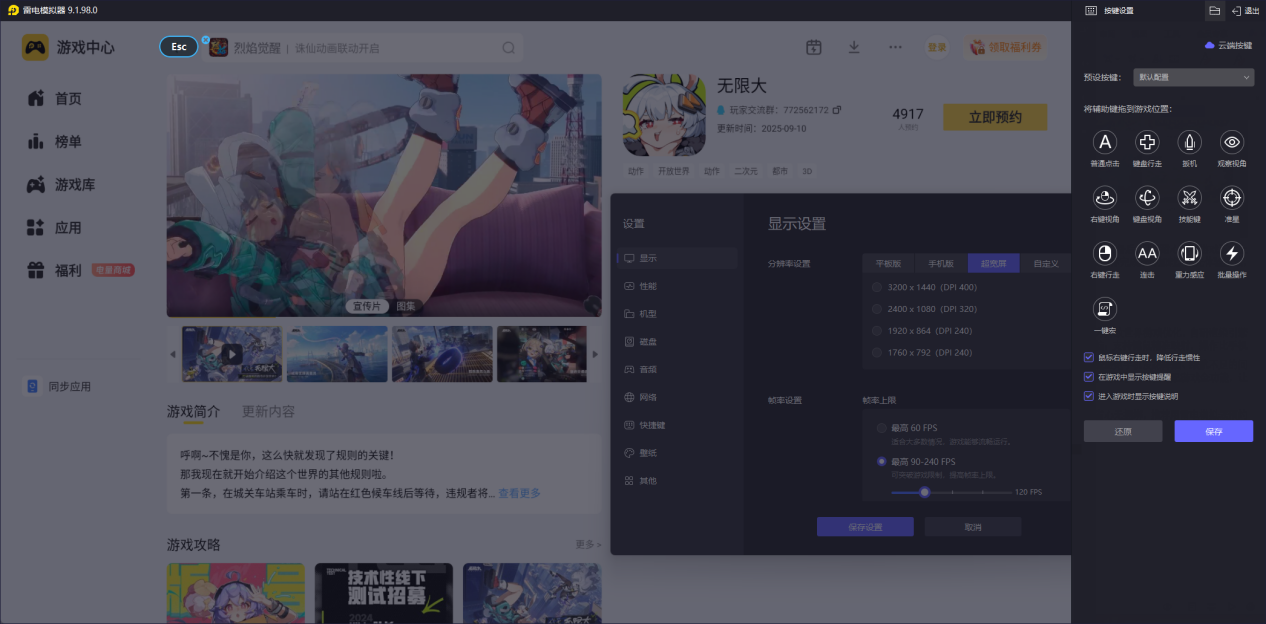
Task: Open the calendar icon in top bar
Action: pyautogui.click(x=814, y=47)
